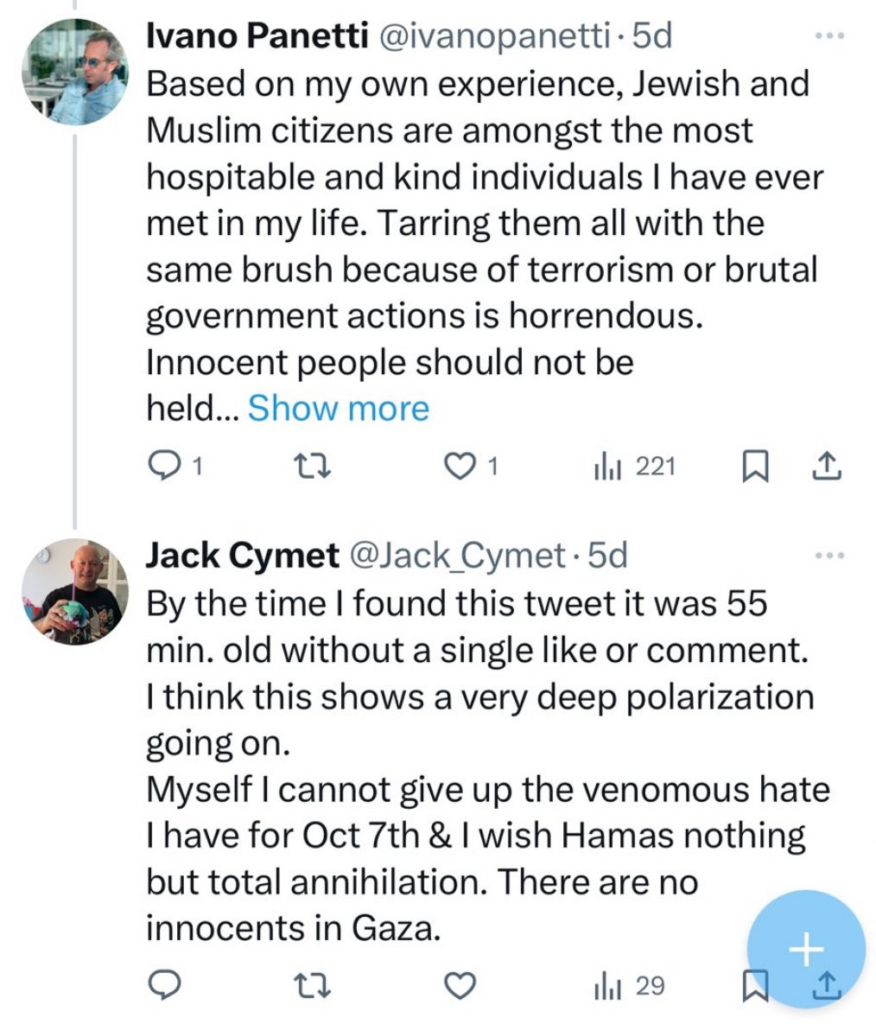Image resolution: width=876 pixels, height=1024 pixels.
Task: Open the reply icon on Ivano Panetti's tweet
Action: (163, 465)
